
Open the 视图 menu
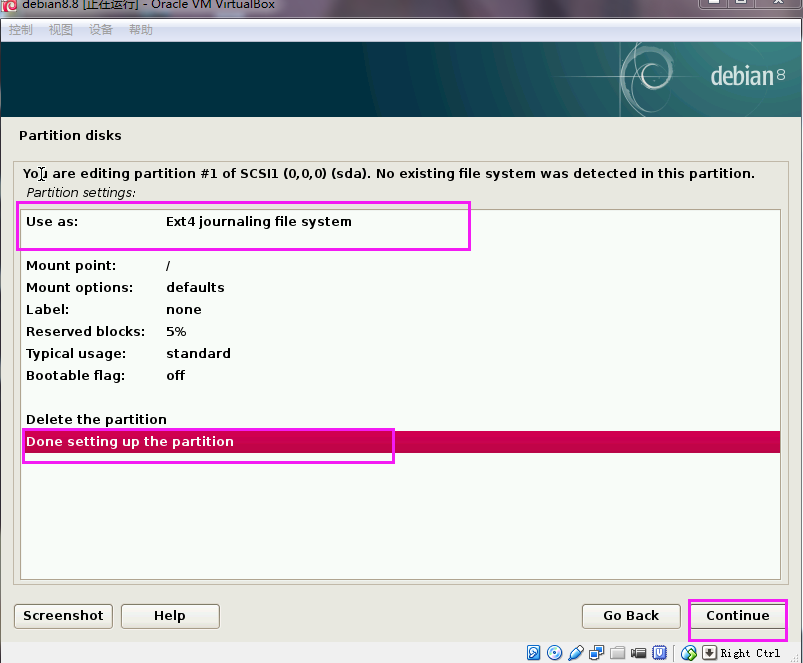click(61, 30)
